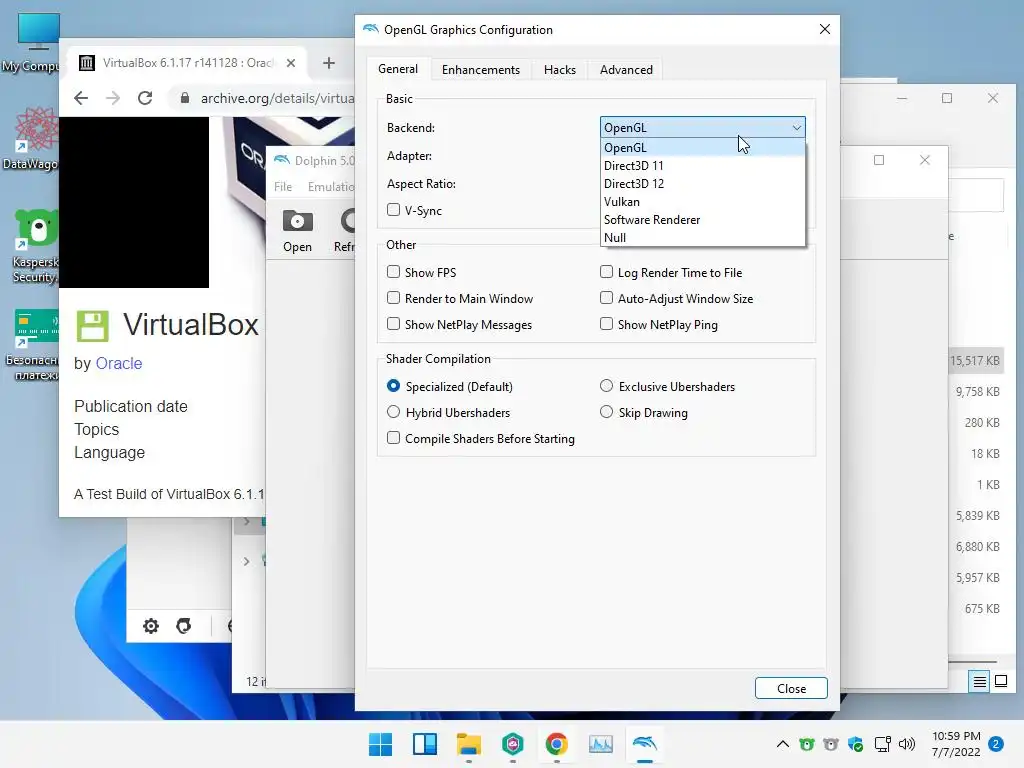Choose Software Renderer backend
The height and width of the screenshot is (768, 1024).
[703, 220]
